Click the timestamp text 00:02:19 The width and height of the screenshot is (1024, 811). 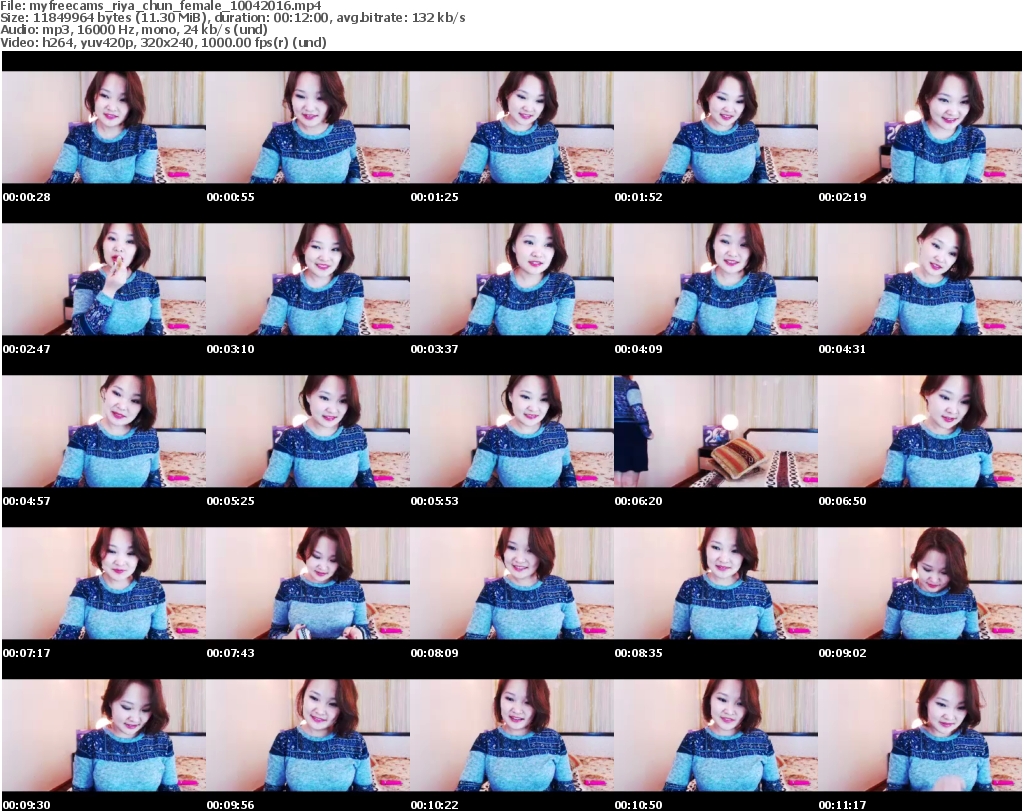pos(842,197)
